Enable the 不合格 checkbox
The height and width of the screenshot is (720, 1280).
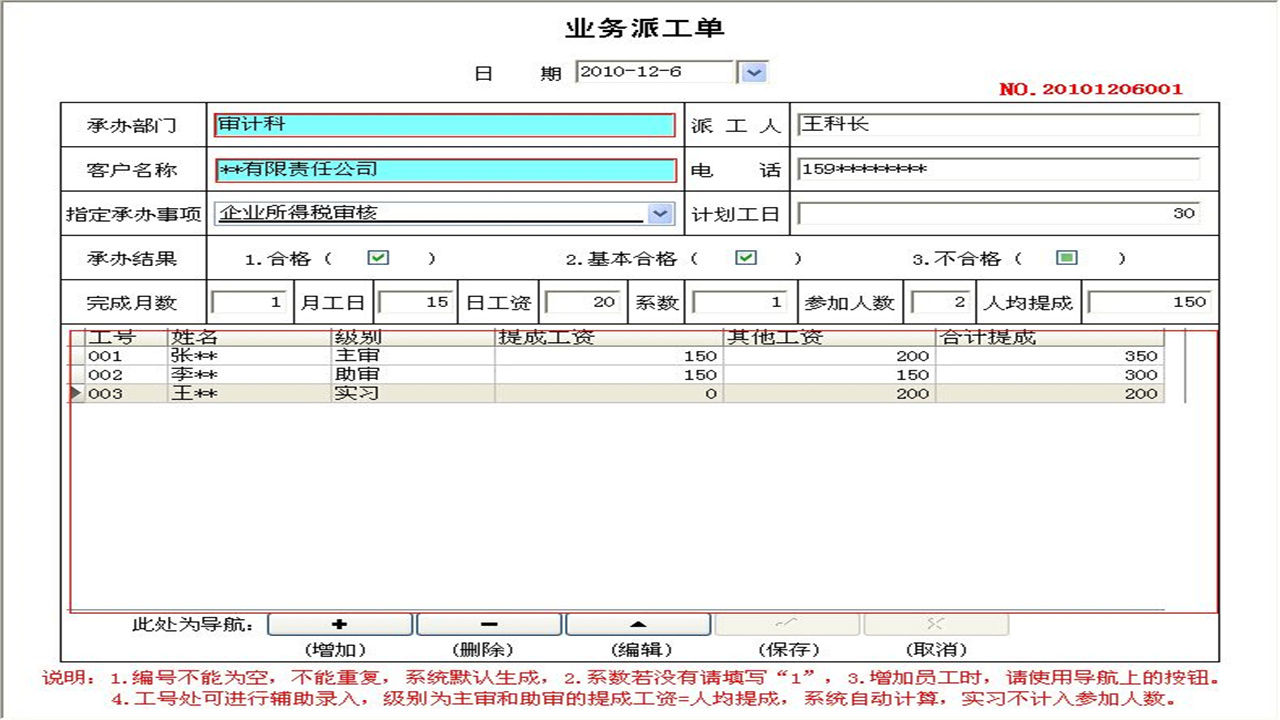[x=1066, y=257]
